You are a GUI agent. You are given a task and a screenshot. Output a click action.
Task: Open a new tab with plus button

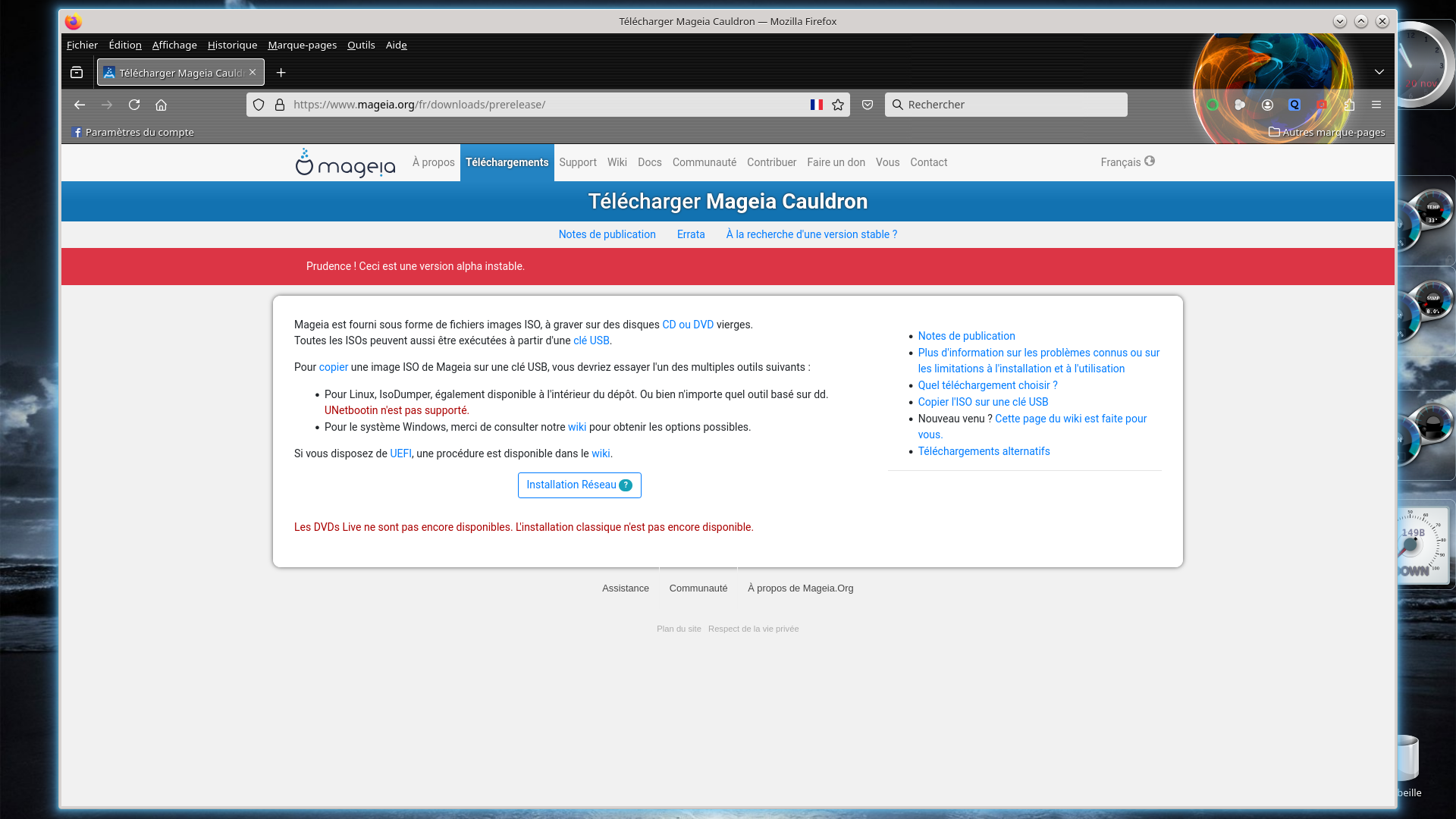point(281,73)
